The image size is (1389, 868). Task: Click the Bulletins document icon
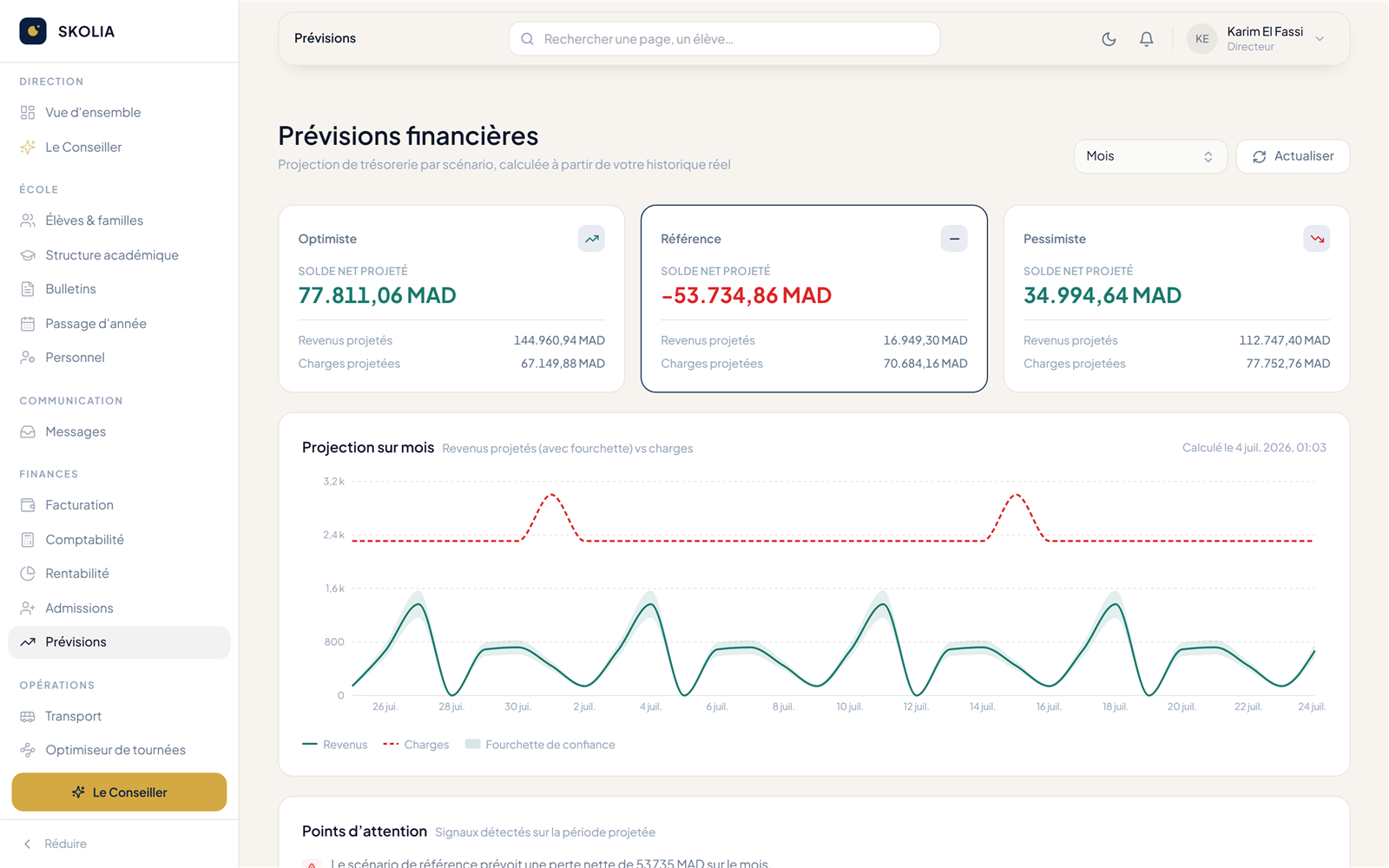pyautogui.click(x=28, y=289)
